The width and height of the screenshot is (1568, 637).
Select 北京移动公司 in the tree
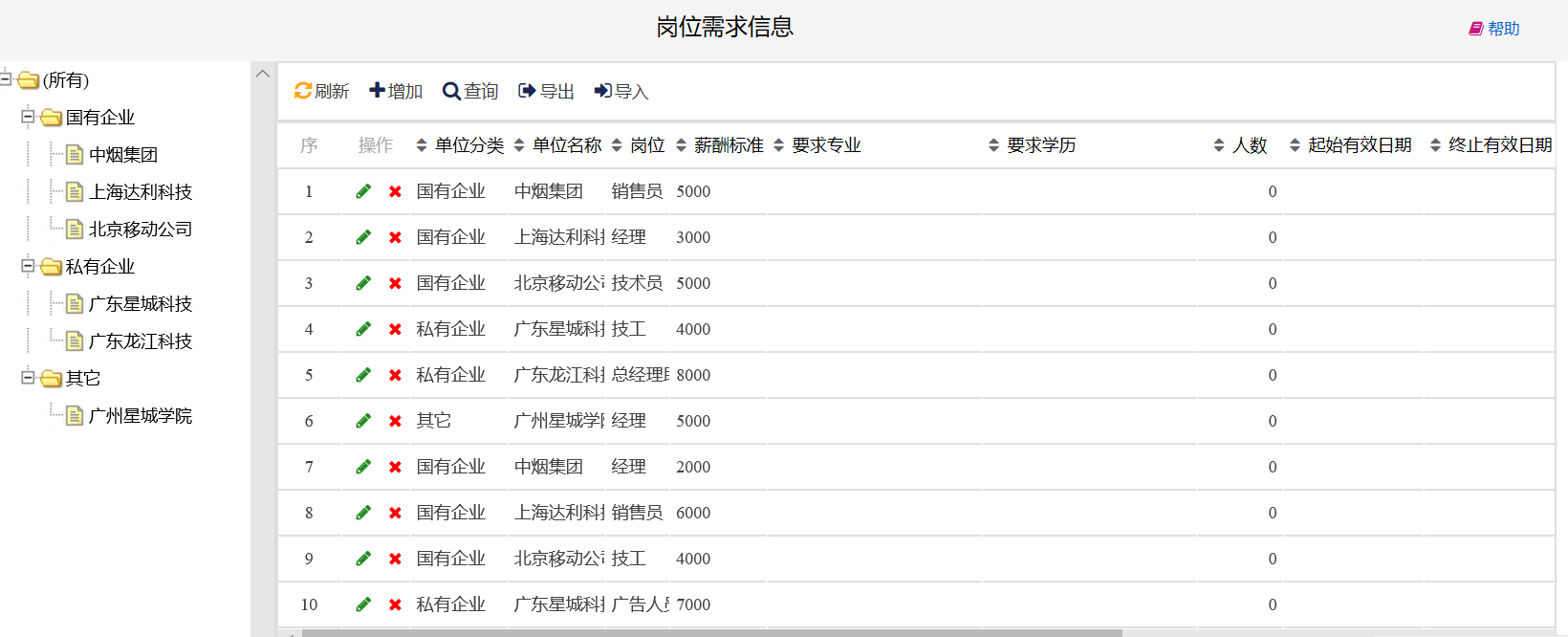(x=141, y=230)
